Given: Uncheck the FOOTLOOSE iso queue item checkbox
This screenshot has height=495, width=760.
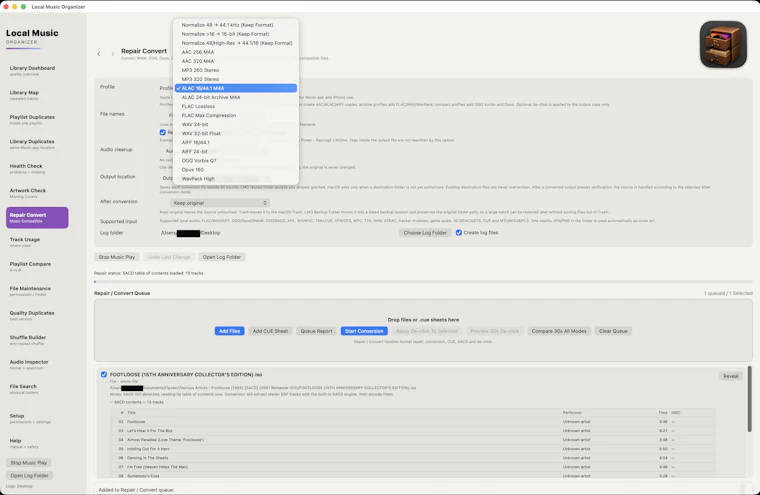Looking at the screenshot, I should 104,374.
